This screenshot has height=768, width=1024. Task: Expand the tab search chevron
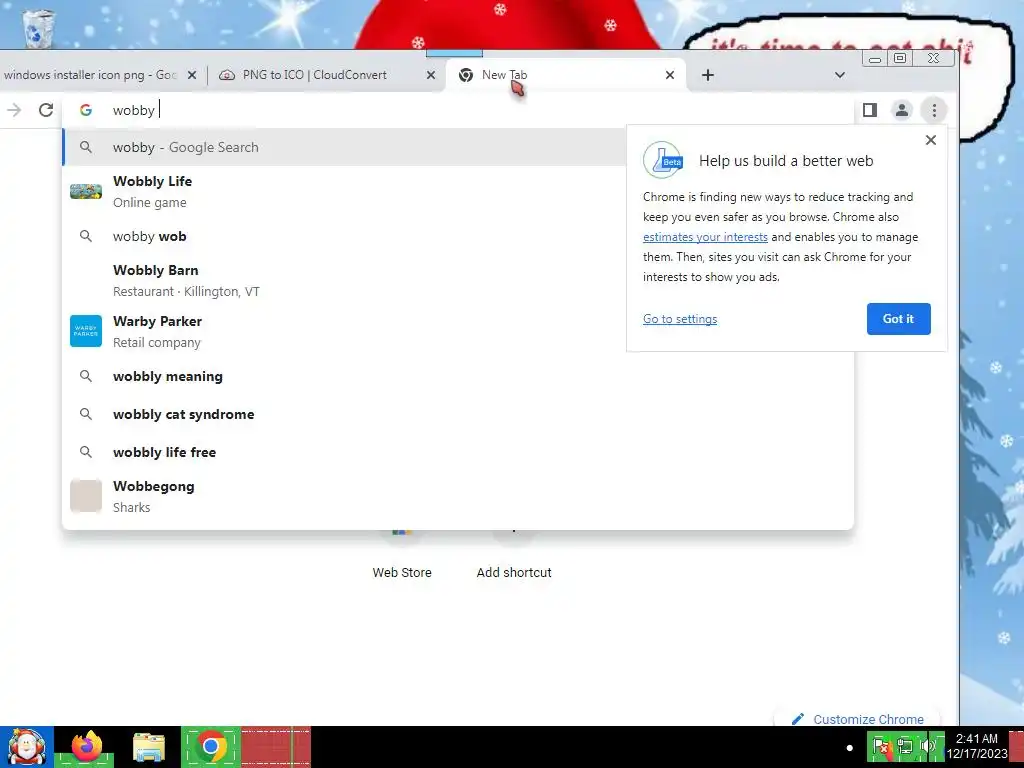[840, 75]
